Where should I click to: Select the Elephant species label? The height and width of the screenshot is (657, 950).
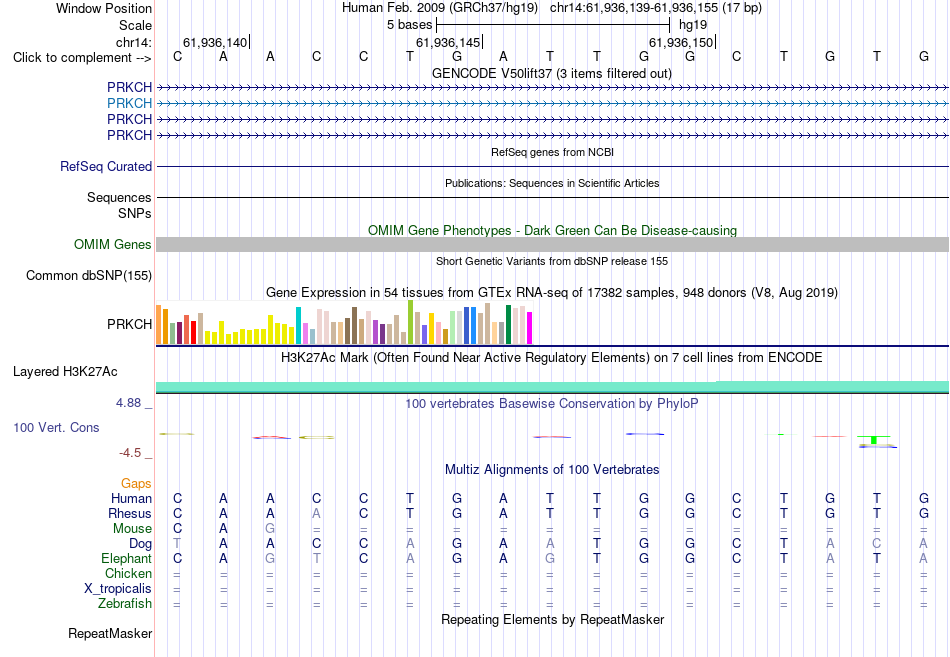pyautogui.click(x=126, y=559)
